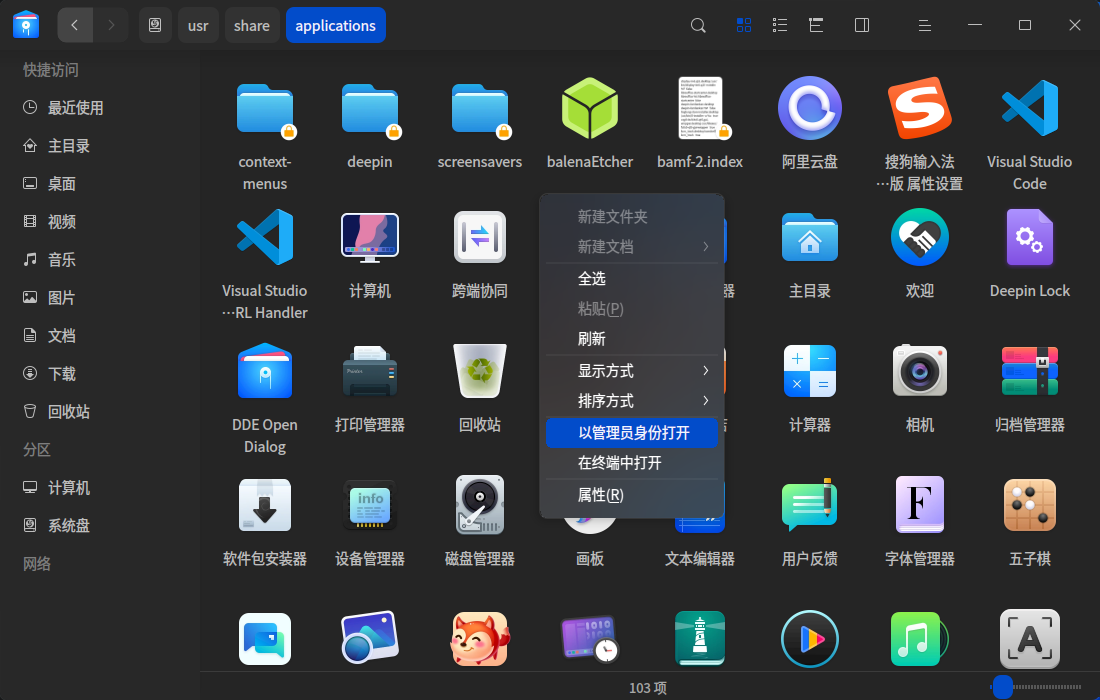Select the 搜狗输入法 属性设置 icon
The image size is (1100, 700).
[x=920, y=108]
